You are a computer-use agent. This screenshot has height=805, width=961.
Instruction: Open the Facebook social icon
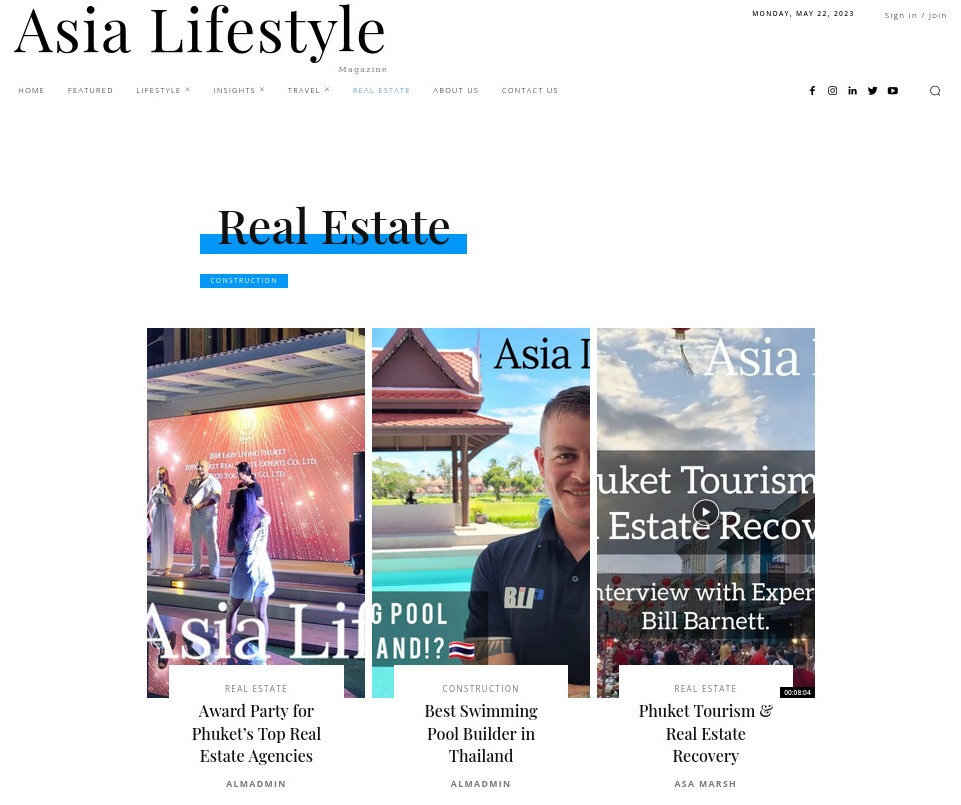point(812,91)
